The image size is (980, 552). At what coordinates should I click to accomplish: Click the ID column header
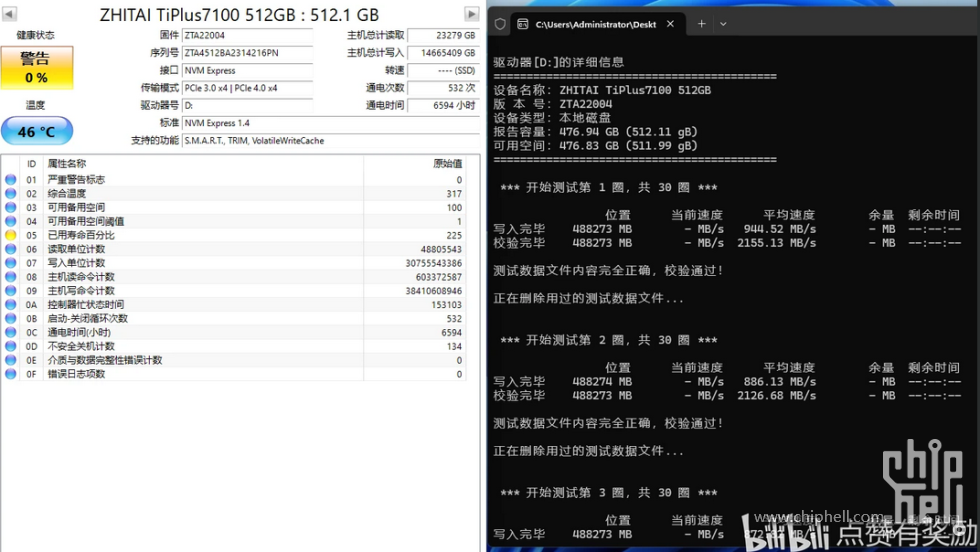(x=31, y=164)
